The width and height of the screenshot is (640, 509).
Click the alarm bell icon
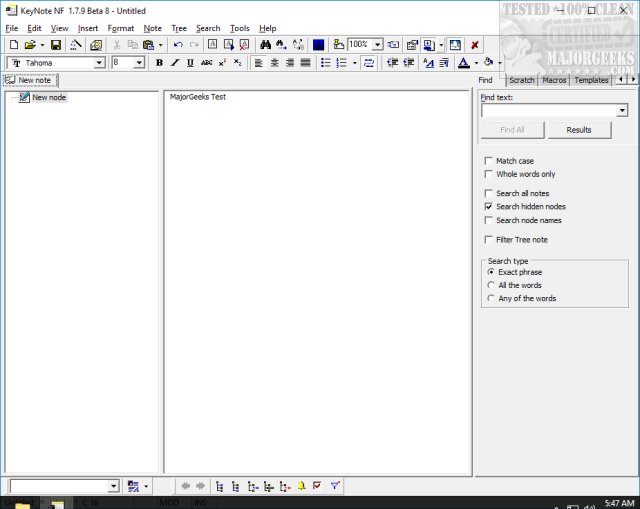click(301, 486)
